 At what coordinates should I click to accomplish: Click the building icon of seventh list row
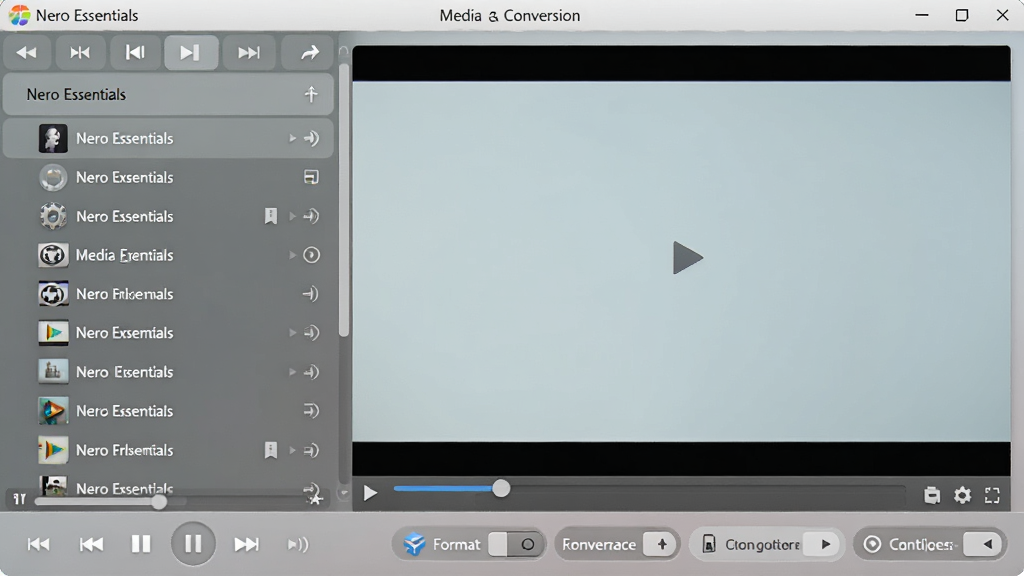[x=53, y=372]
